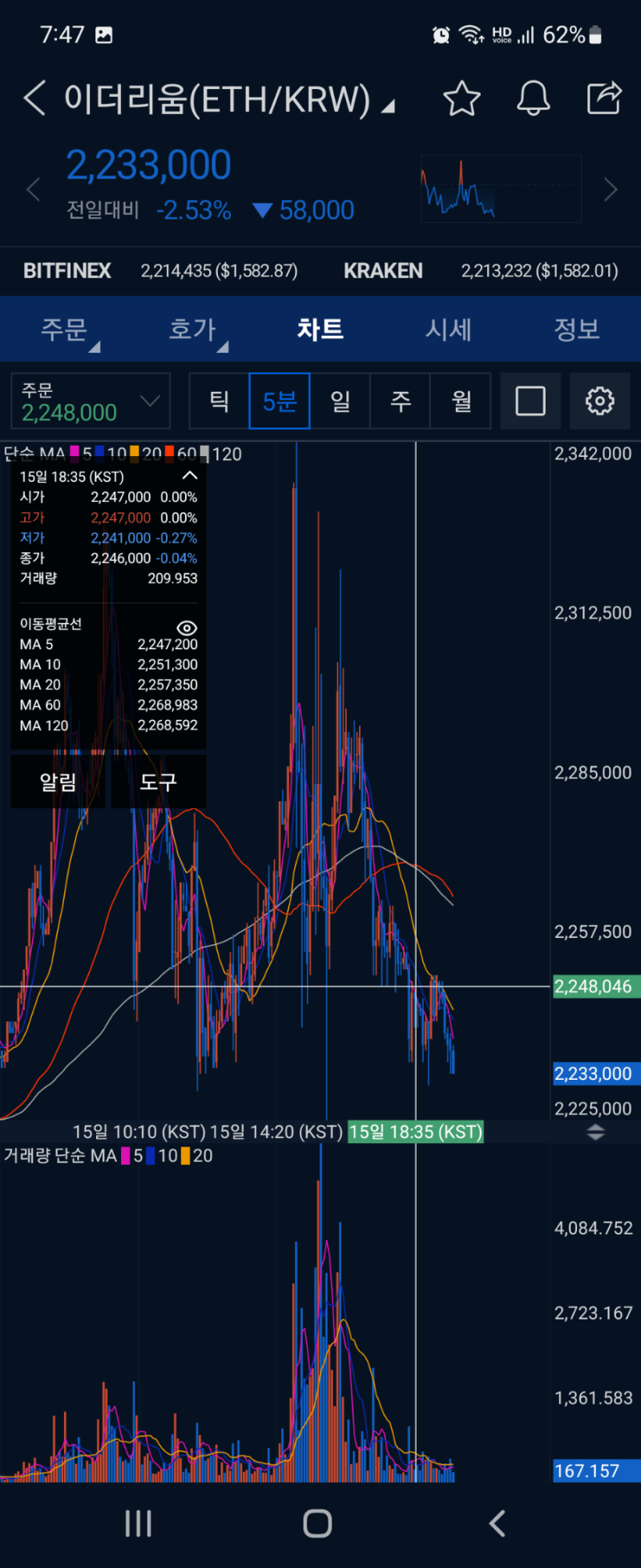Image resolution: width=641 pixels, height=1568 pixels.
Task: Tap the Android home button
Action: click(317, 1523)
